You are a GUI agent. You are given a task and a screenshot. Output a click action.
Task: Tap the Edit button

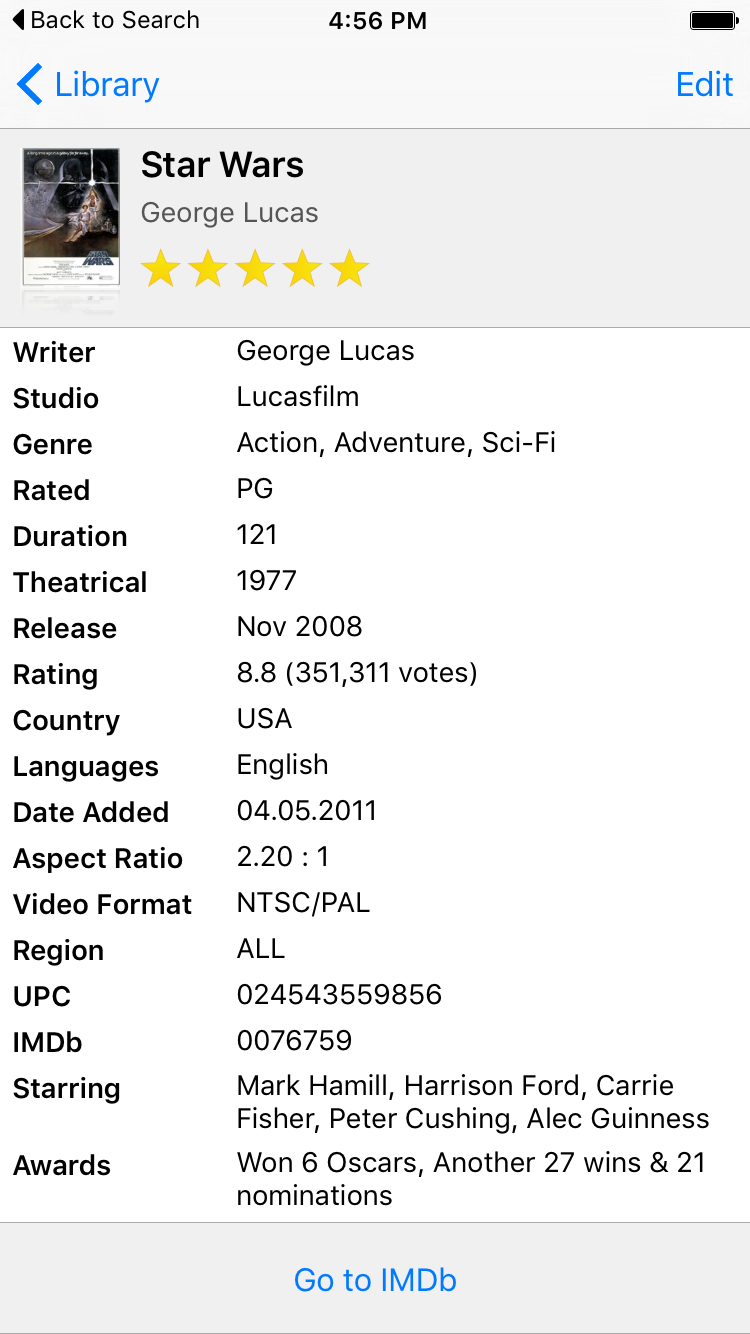(705, 85)
